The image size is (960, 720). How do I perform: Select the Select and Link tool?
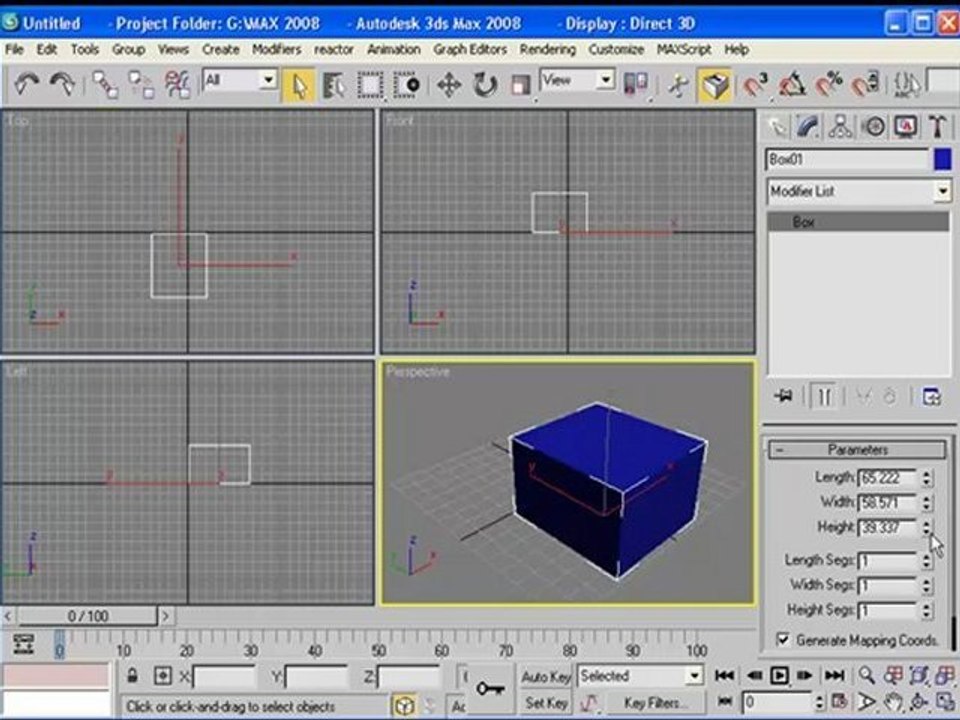[105, 84]
